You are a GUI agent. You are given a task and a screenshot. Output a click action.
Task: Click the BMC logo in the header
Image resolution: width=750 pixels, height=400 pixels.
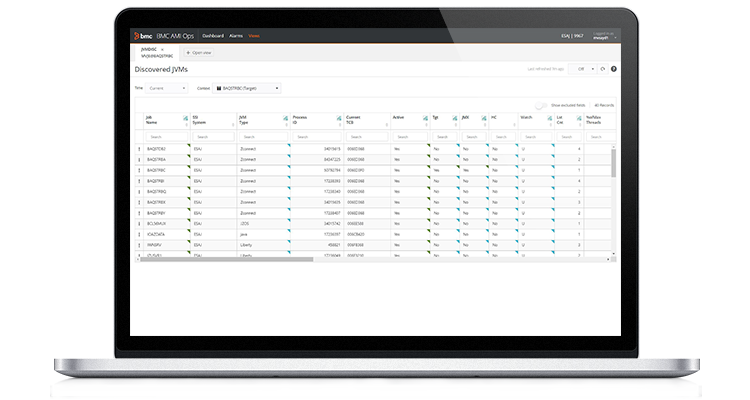140,35
